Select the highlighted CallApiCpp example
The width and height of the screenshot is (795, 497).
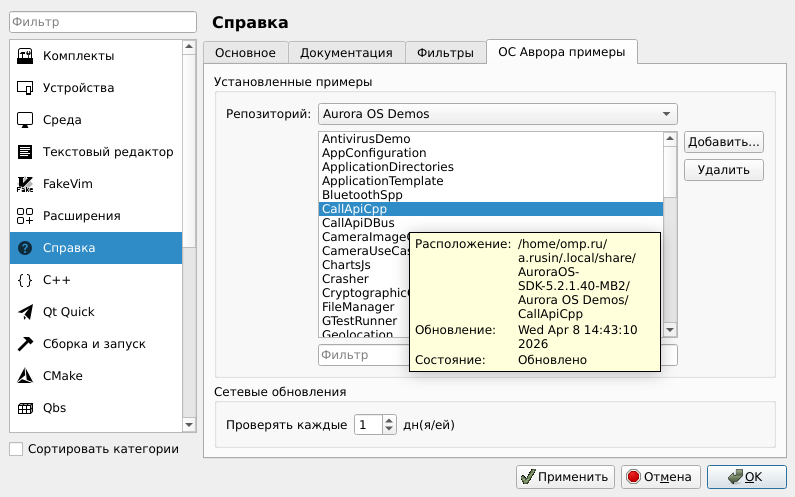tap(490, 209)
